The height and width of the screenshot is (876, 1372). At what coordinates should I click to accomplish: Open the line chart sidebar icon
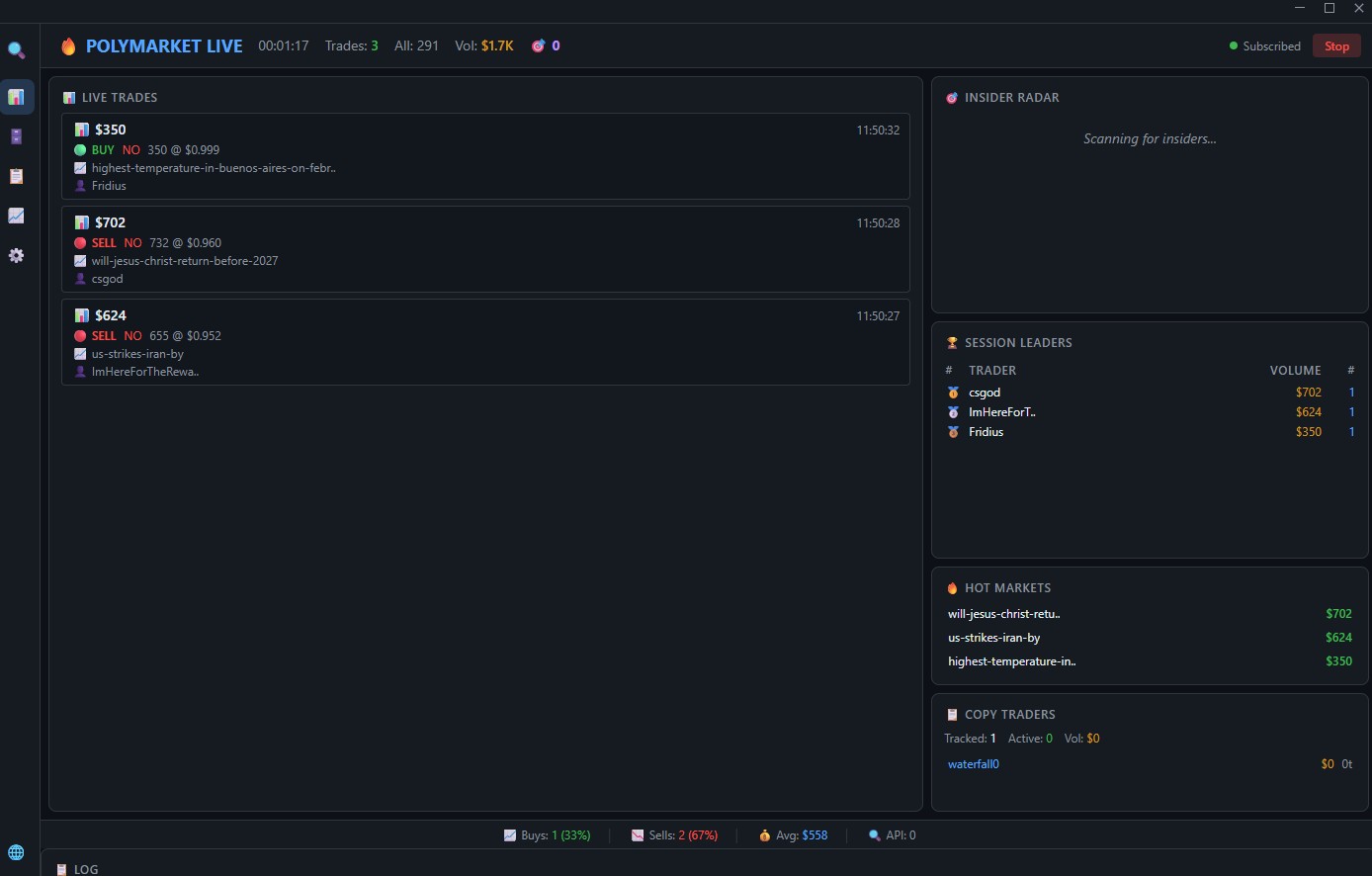click(17, 216)
